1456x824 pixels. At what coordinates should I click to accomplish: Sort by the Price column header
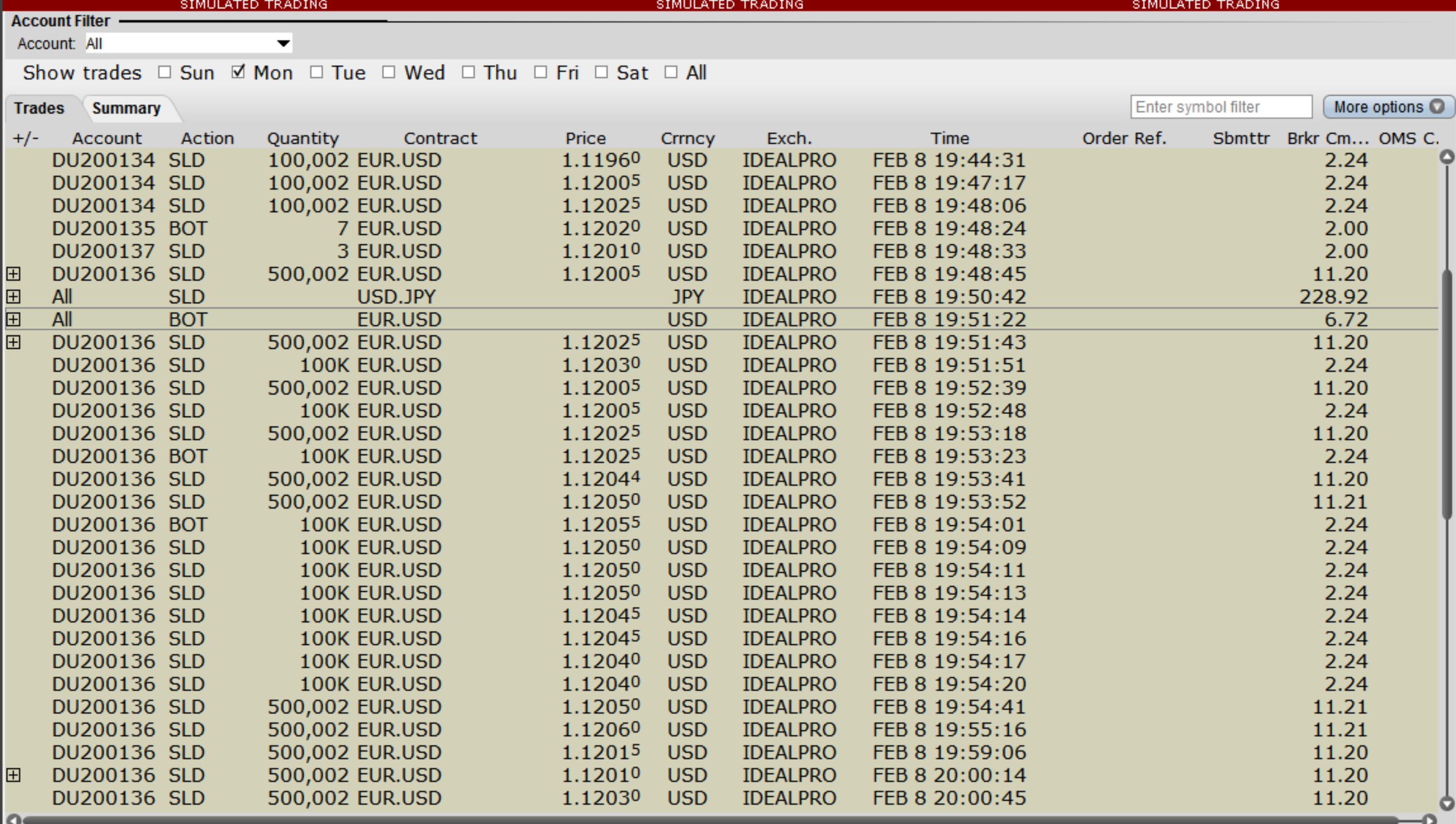(585, 138)
